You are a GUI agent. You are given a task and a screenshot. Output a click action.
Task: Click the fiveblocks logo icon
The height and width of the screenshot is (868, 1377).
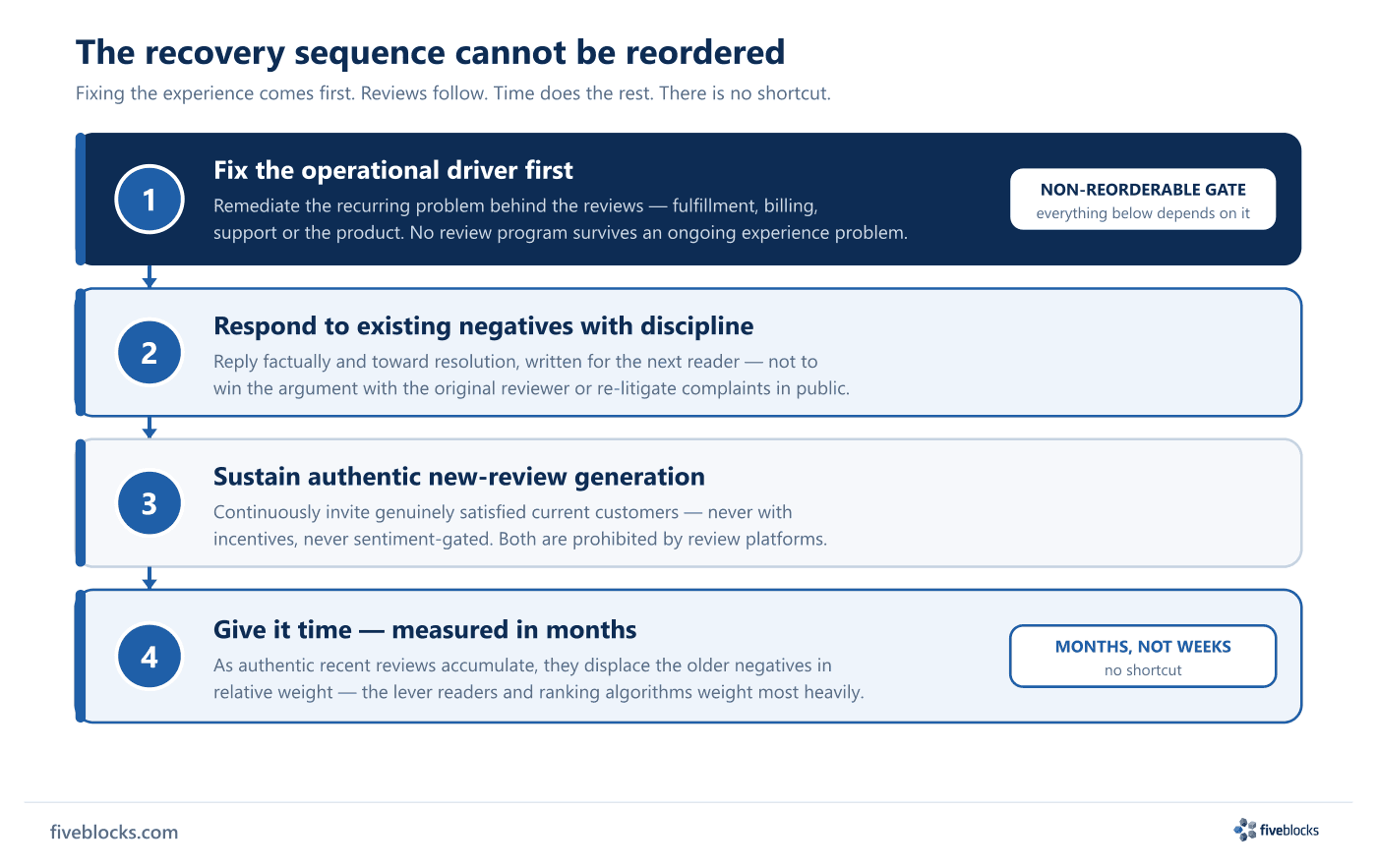[1245, 830]
